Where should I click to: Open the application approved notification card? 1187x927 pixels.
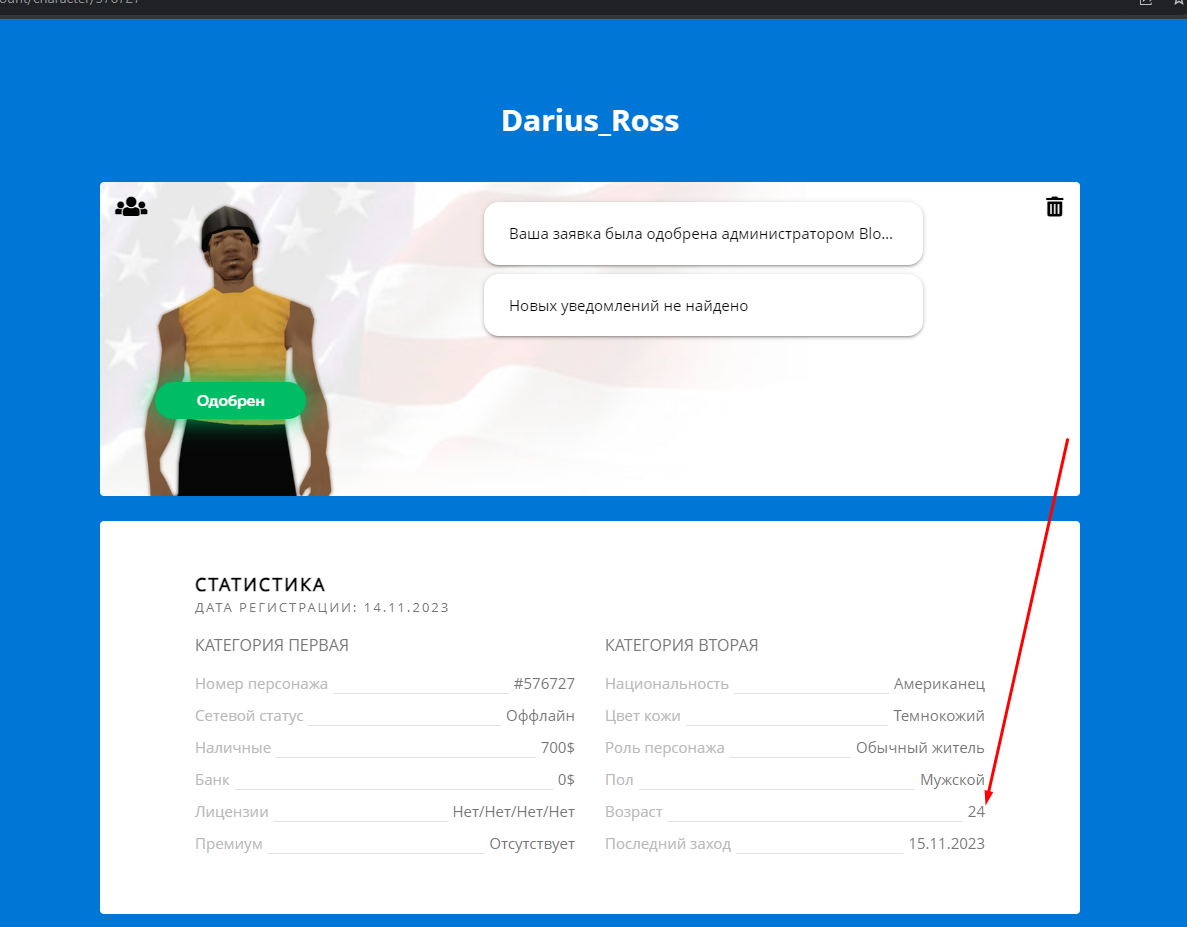[702, 234]
